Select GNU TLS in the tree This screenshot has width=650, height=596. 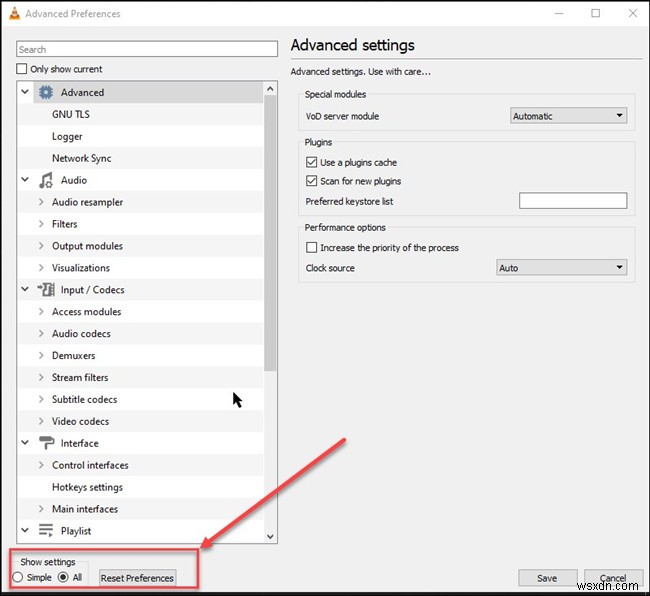point(71,114)
